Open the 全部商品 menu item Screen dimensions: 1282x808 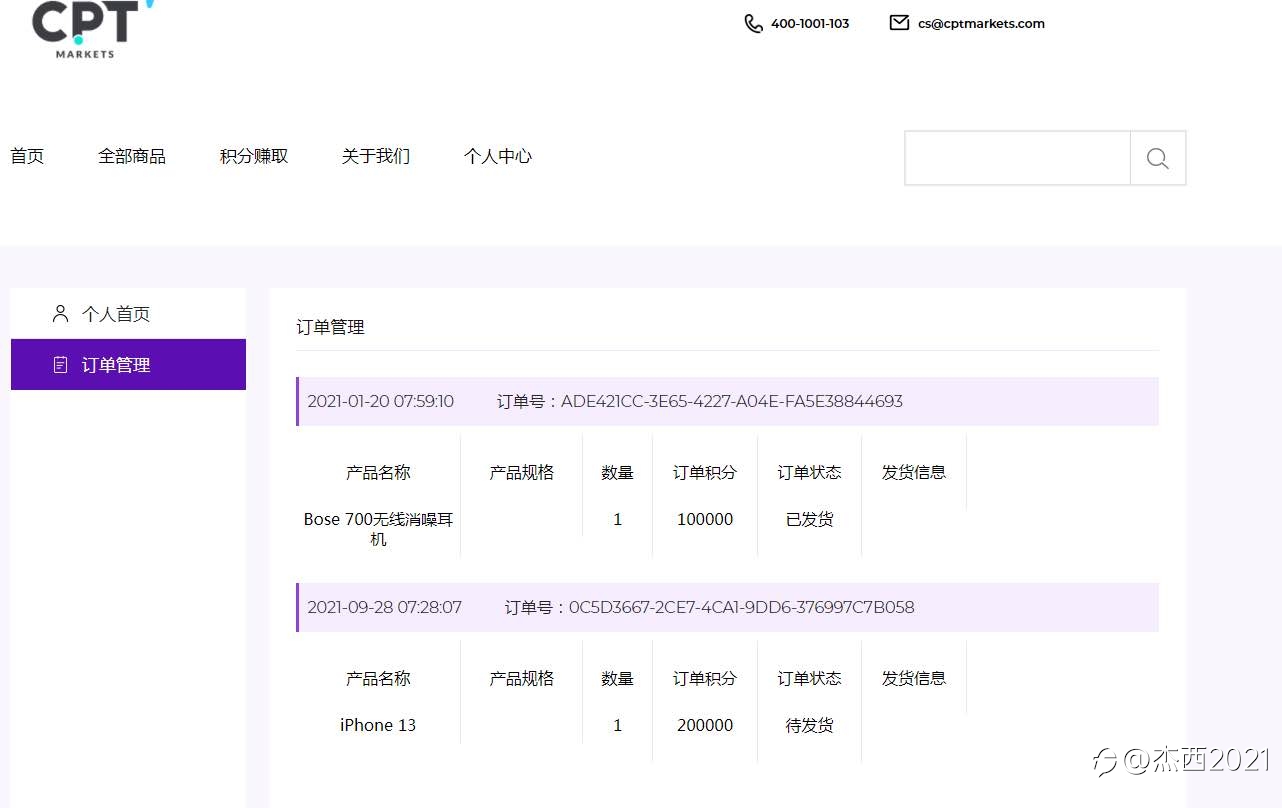pos(132,156)
